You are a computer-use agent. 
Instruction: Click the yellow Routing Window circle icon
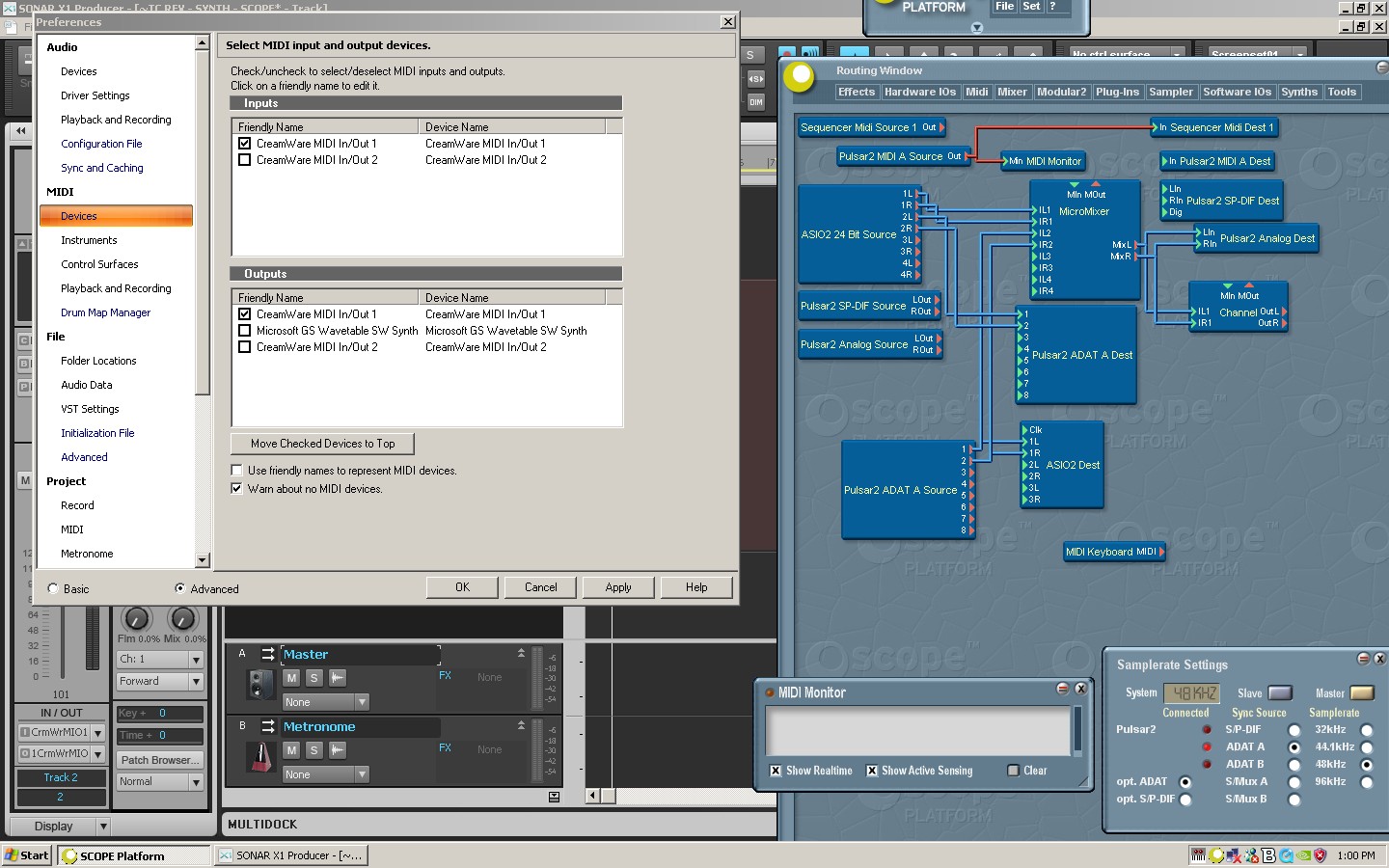[x=800, y=76]
